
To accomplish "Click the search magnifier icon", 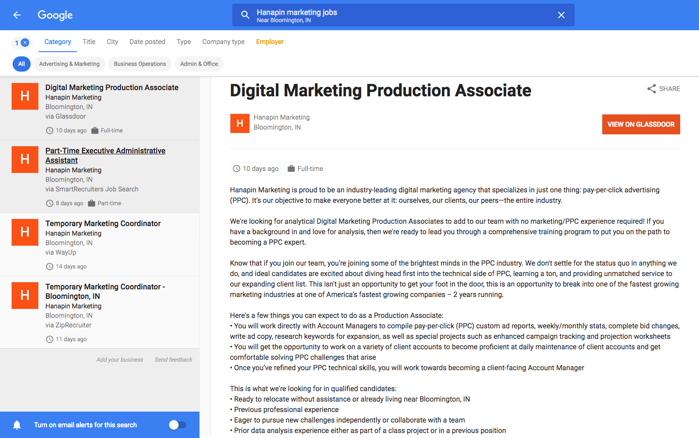I will tap(245, 15).
